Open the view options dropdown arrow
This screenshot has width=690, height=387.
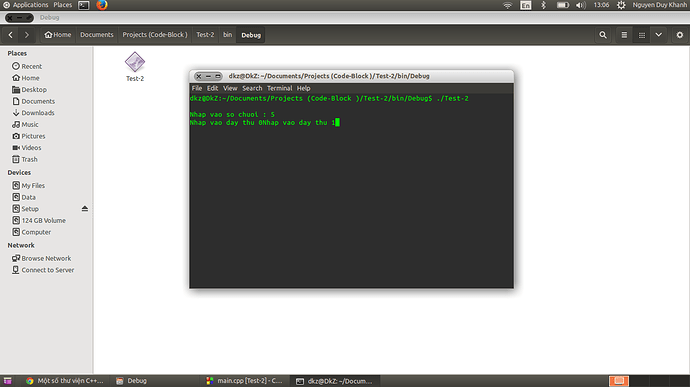[x=658, y=35]
